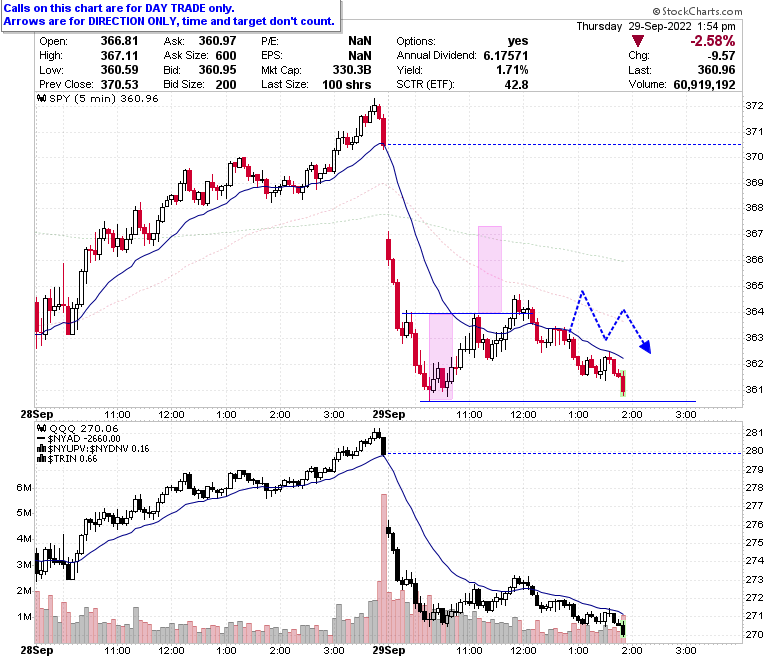Click the 6M volume axis label

coord(24,487)
